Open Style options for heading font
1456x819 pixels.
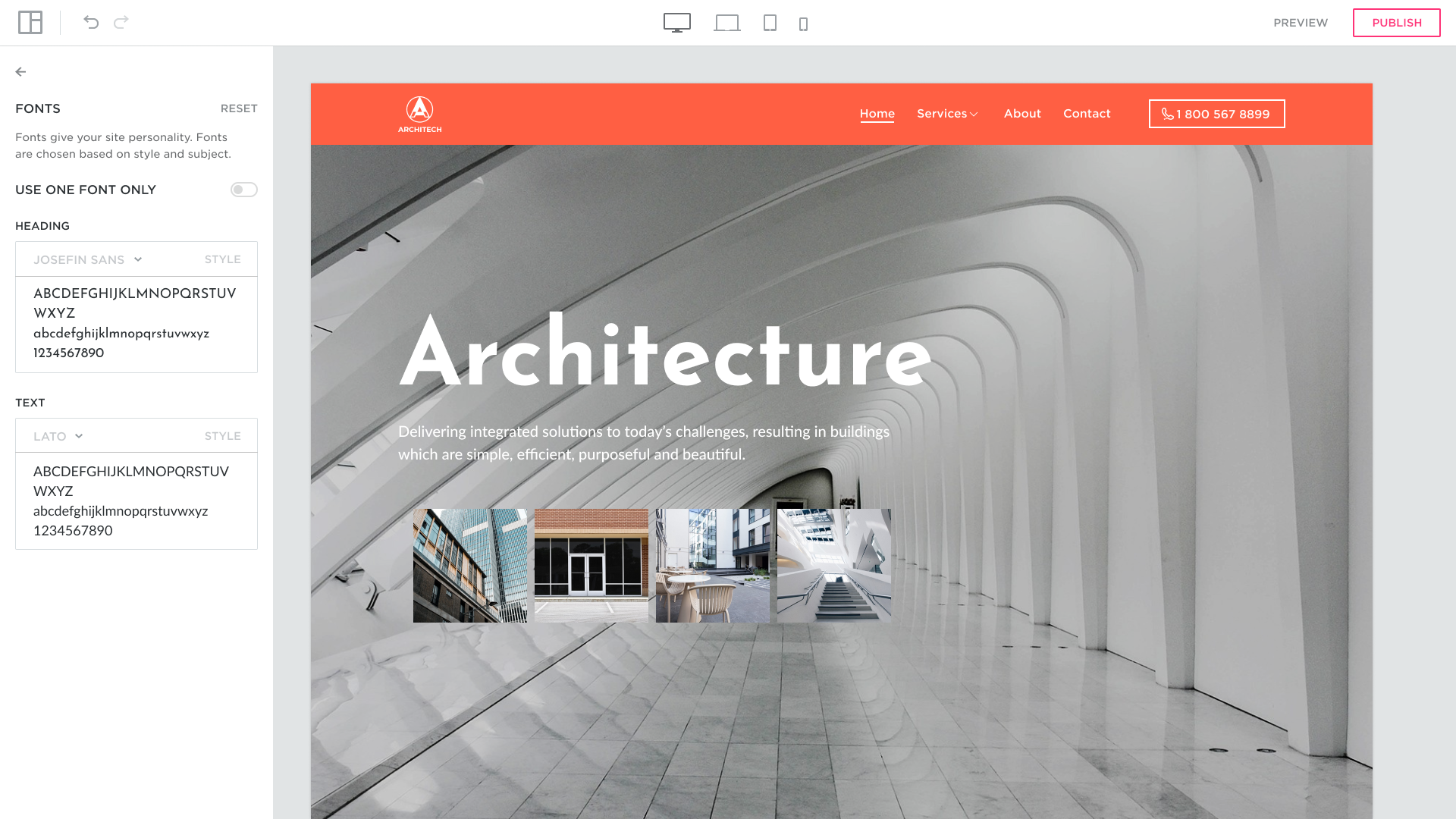click(222, 259)
